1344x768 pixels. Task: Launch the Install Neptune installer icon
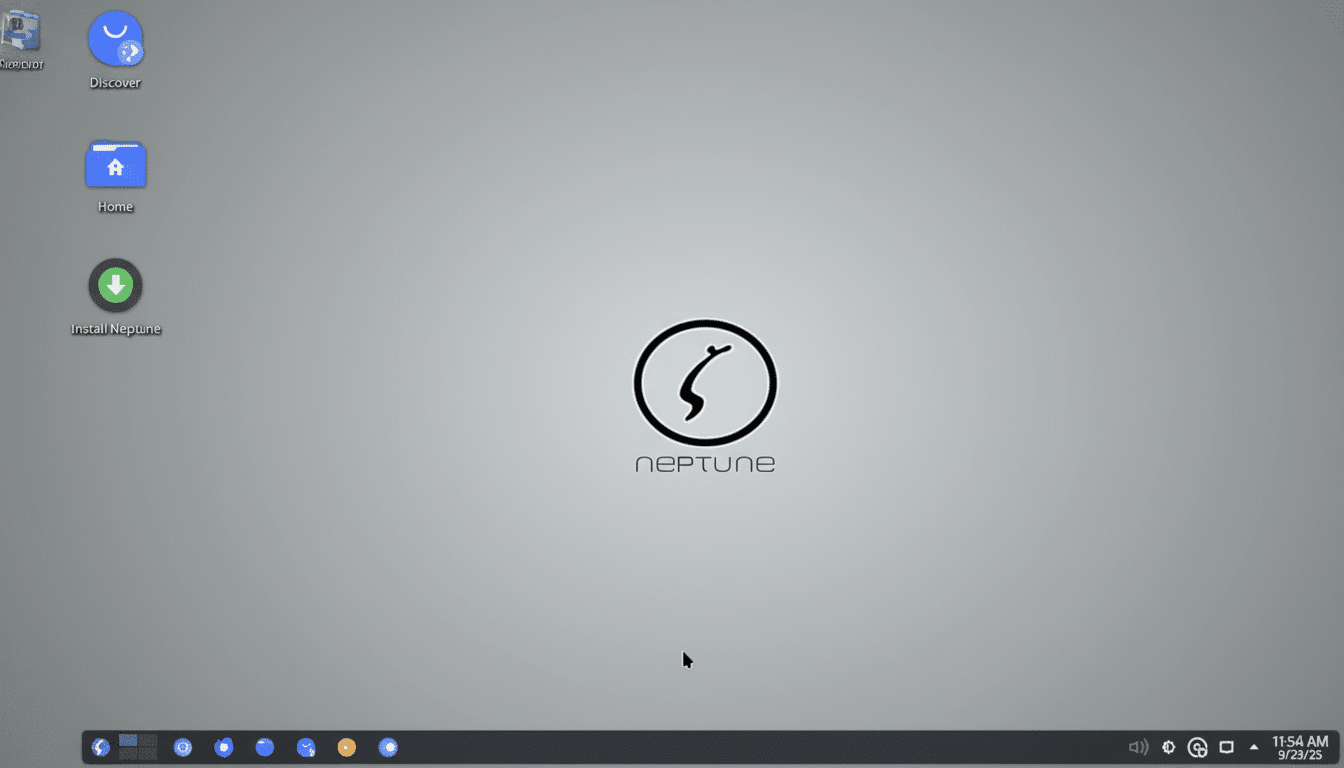pyautogui.click(x=115, y=285)
